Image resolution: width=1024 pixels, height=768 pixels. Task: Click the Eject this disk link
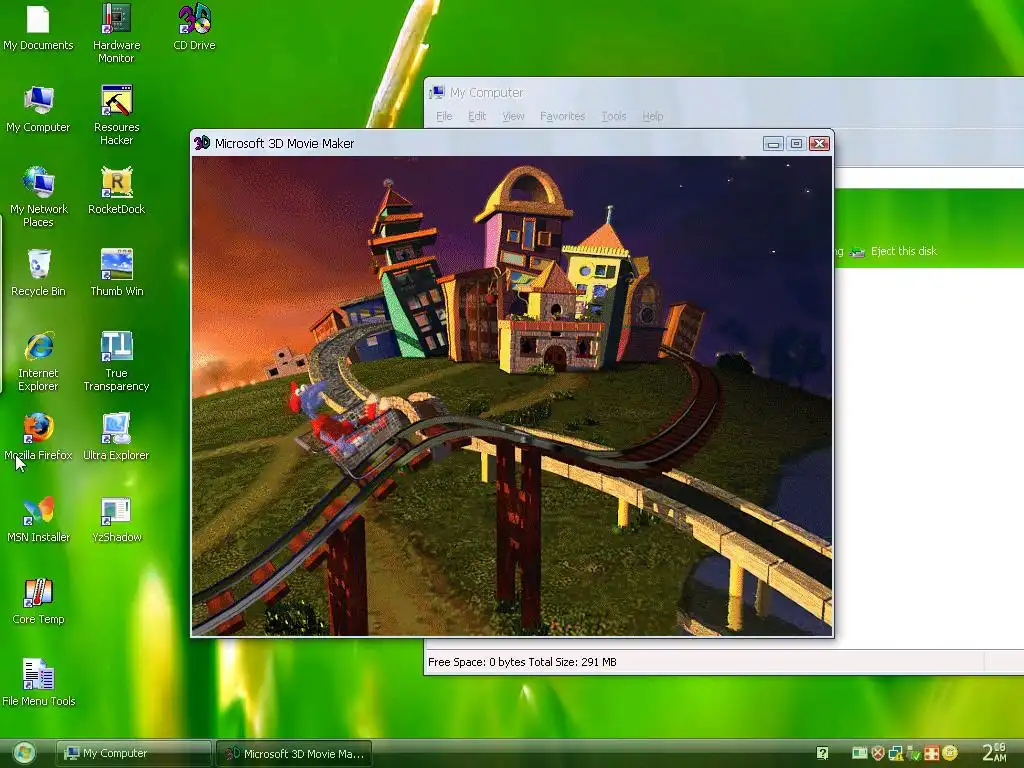pyautogui.click(x=903, y=251)
